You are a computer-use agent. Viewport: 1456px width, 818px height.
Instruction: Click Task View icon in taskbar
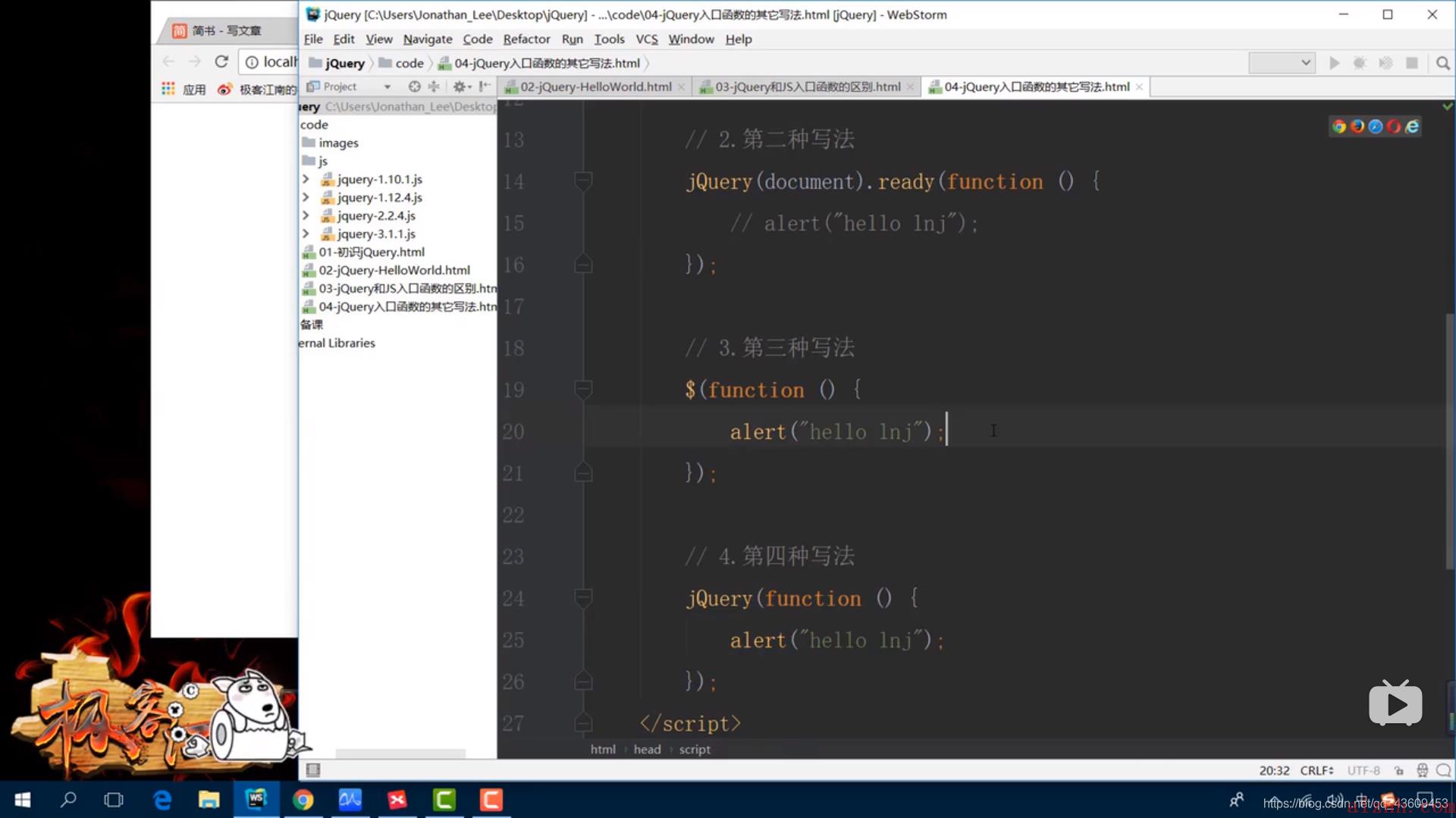[114, 800]
